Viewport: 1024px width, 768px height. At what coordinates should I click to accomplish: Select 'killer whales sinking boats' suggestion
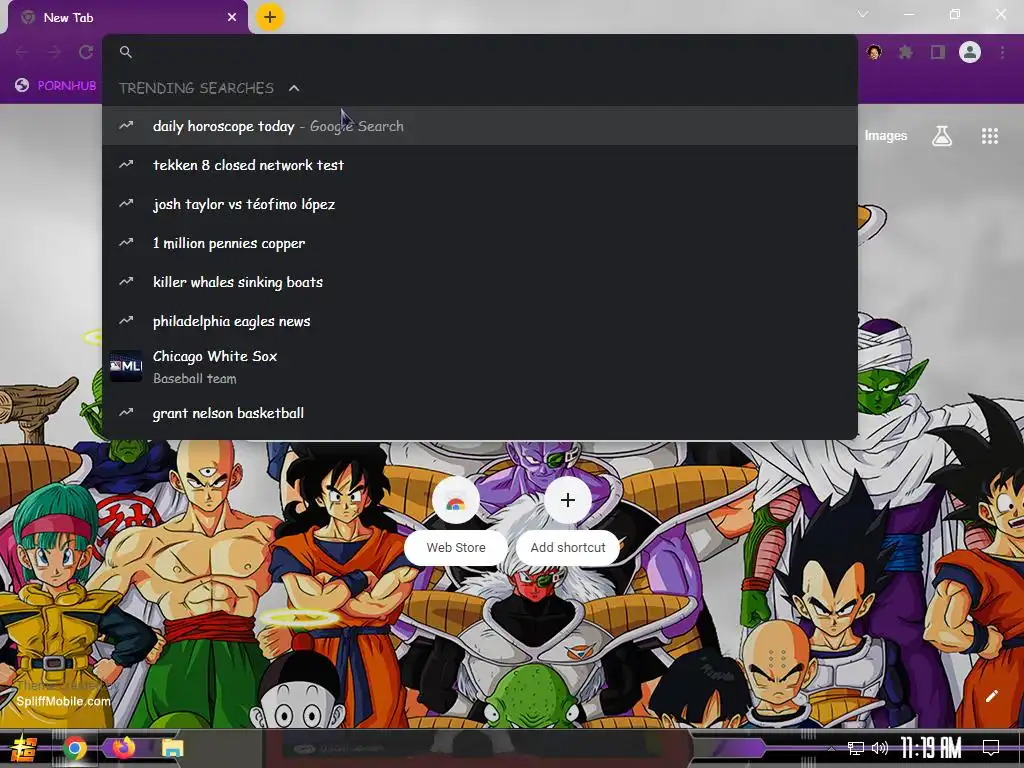(x=479, y=282)
